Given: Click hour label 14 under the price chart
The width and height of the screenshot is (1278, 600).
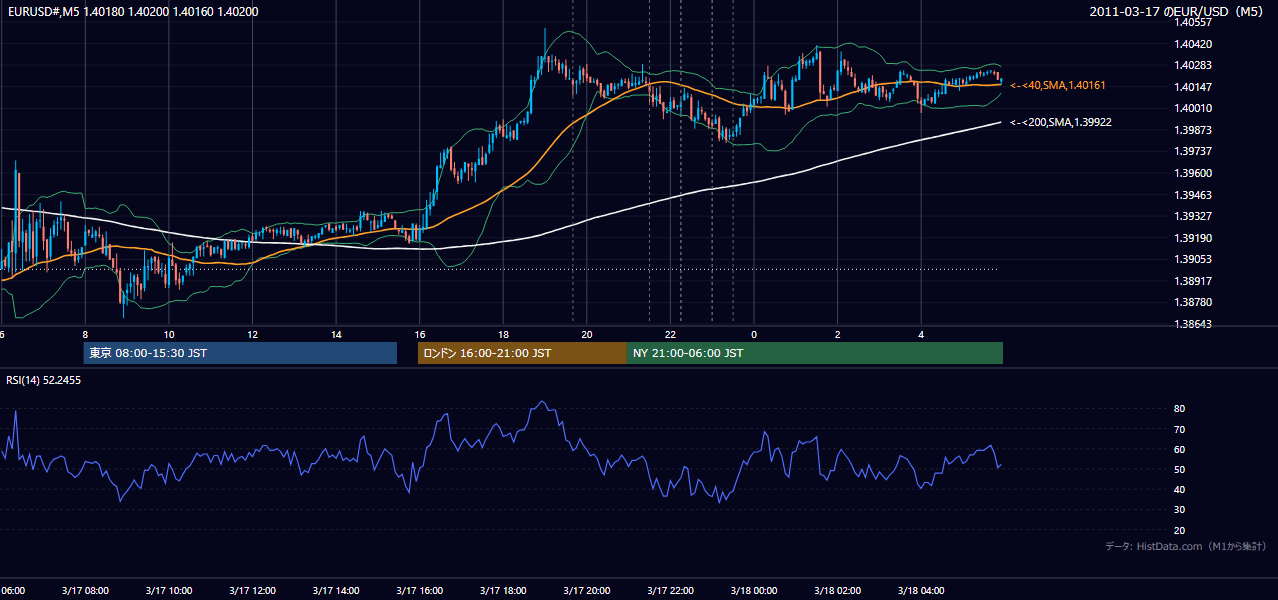Looking at the screenshot, I should [x=336, y=334].
